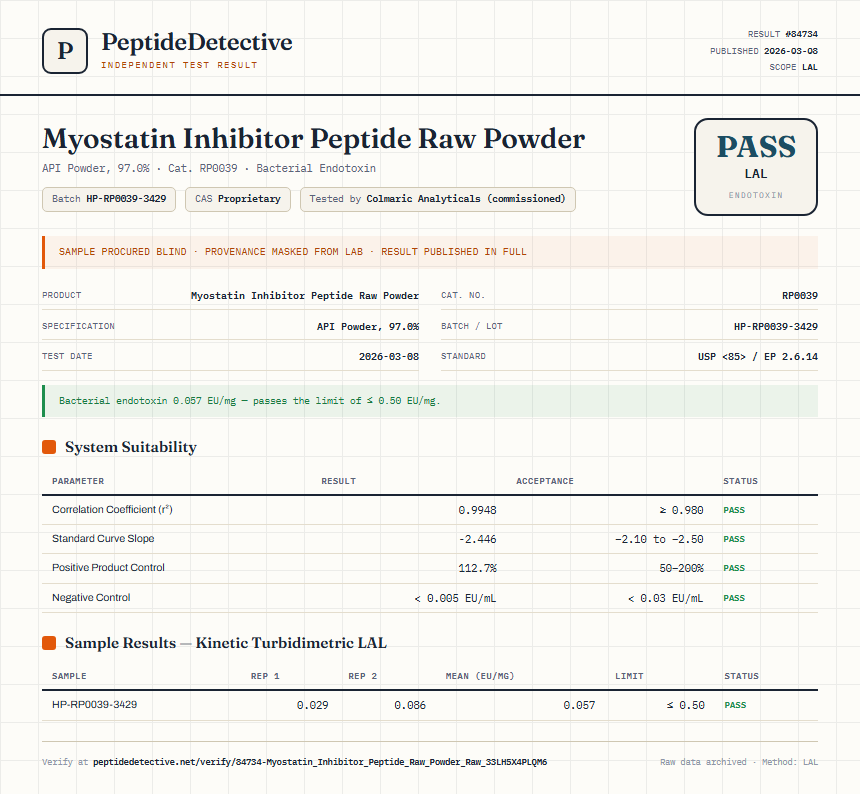This screenshot has height=794, width=860.
Task: Click PASS status for Negative Control
Action: pos(734,598)
